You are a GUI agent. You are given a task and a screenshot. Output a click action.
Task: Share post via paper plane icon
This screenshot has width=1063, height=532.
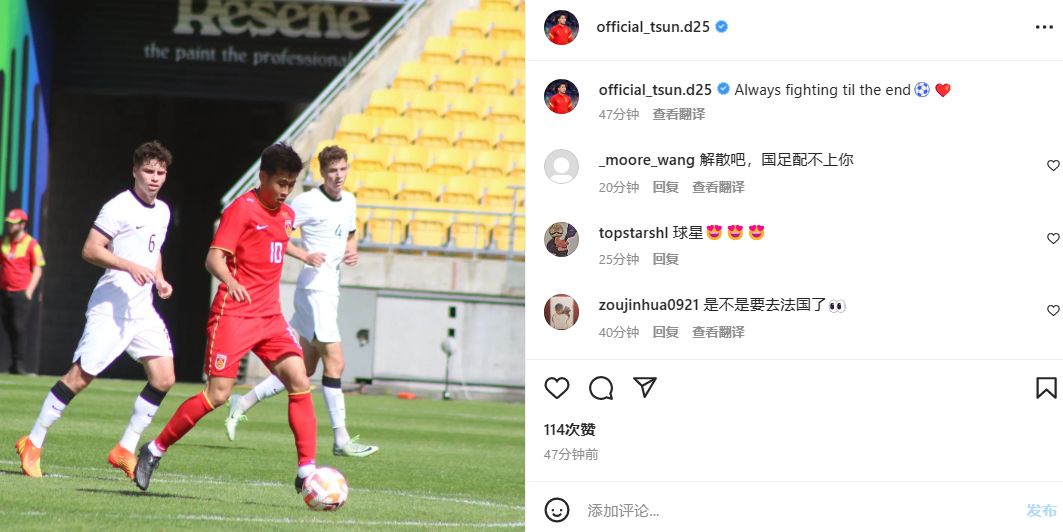(x=645, y=387)
